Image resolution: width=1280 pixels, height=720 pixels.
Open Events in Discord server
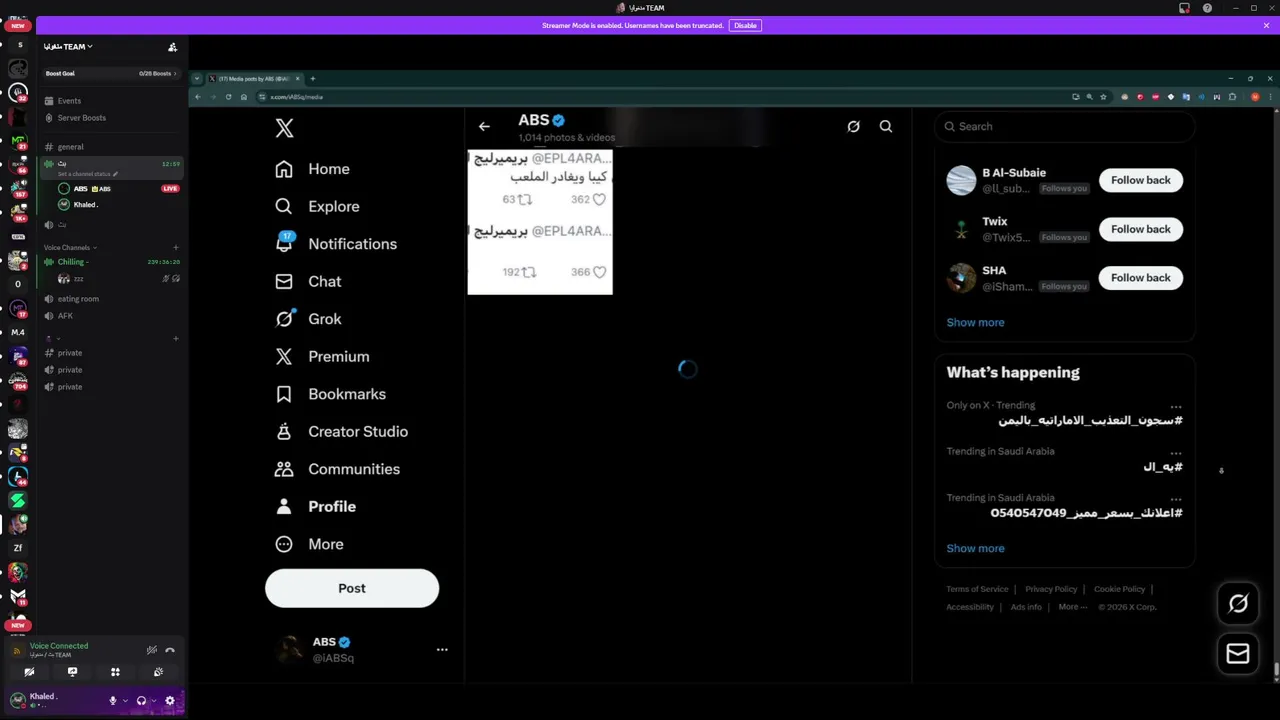63,101
